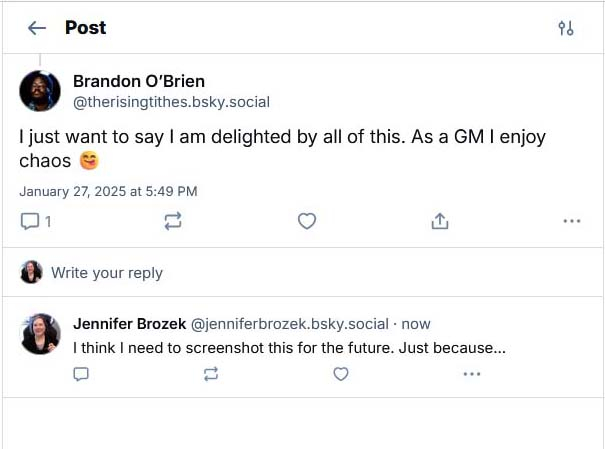The image size is (605, 449).
Task: Open more options on Jennifer's reply
Action: point(472,374)
